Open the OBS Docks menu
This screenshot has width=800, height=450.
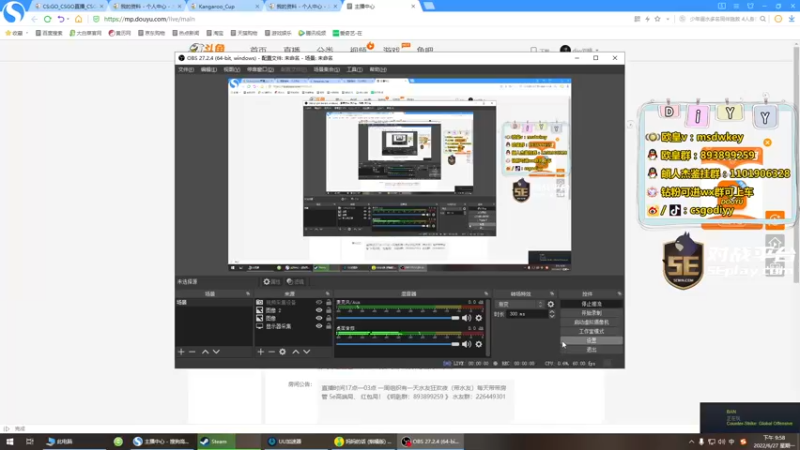point(260,69)
